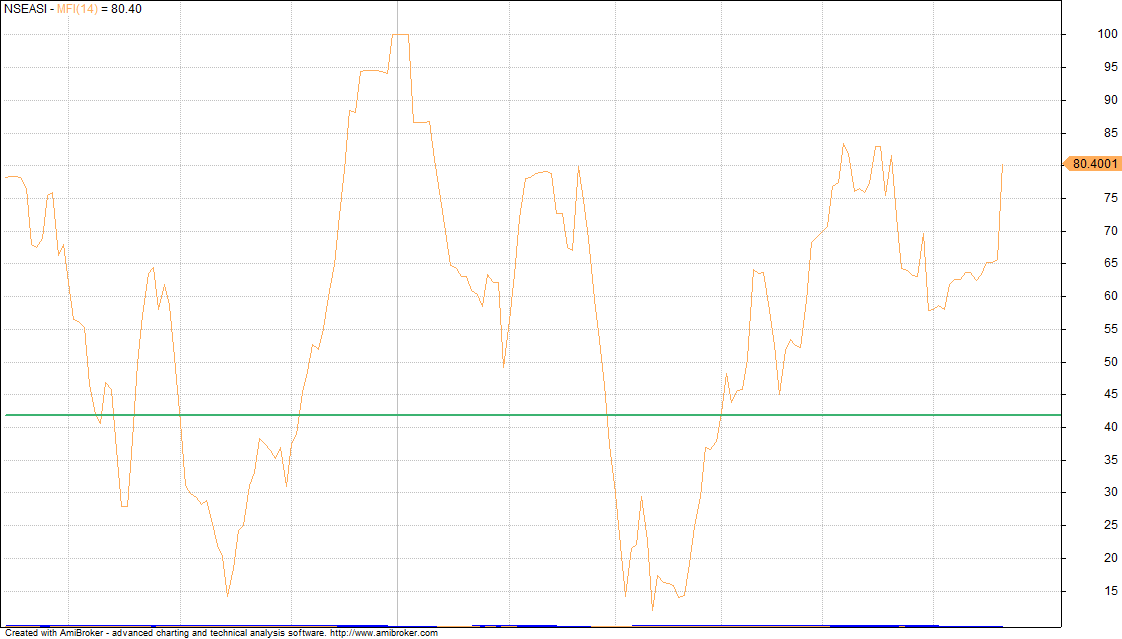
Task: Click the MFI line's flat peak at 100
Action: coord(400,34)
